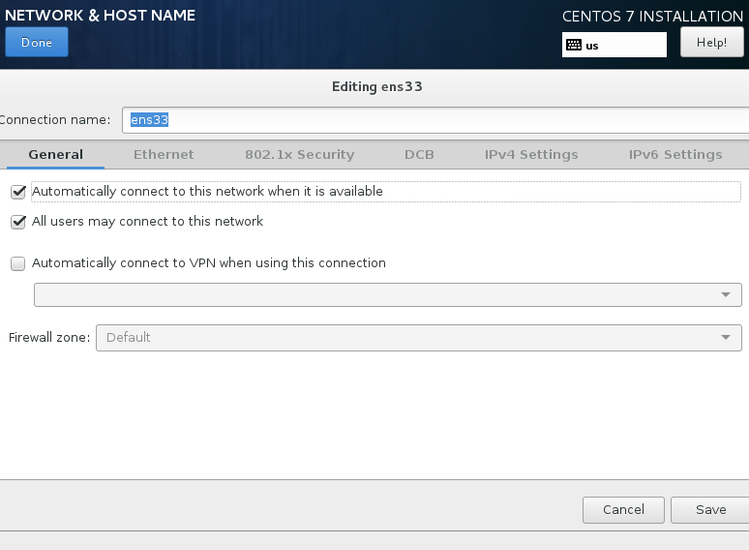
Task: Go to the DCB tab
Action: 419,155
